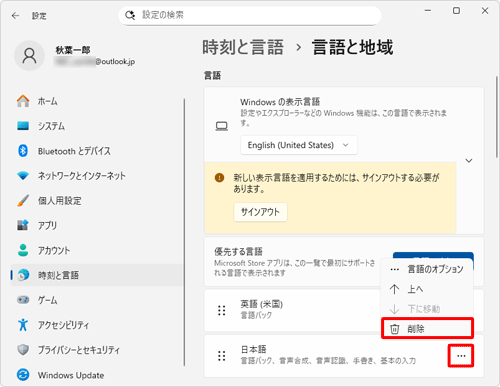Click the 優先する言語 heading
Viewport: 500px width, 387px height.
click(x=238, y=251)
